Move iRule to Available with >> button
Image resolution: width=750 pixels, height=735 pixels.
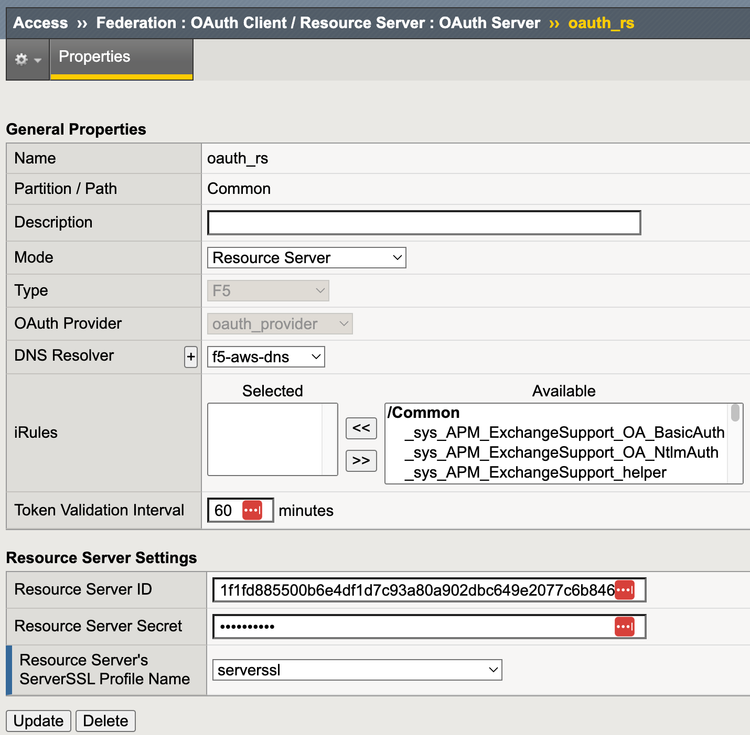(x=360, y=460)
